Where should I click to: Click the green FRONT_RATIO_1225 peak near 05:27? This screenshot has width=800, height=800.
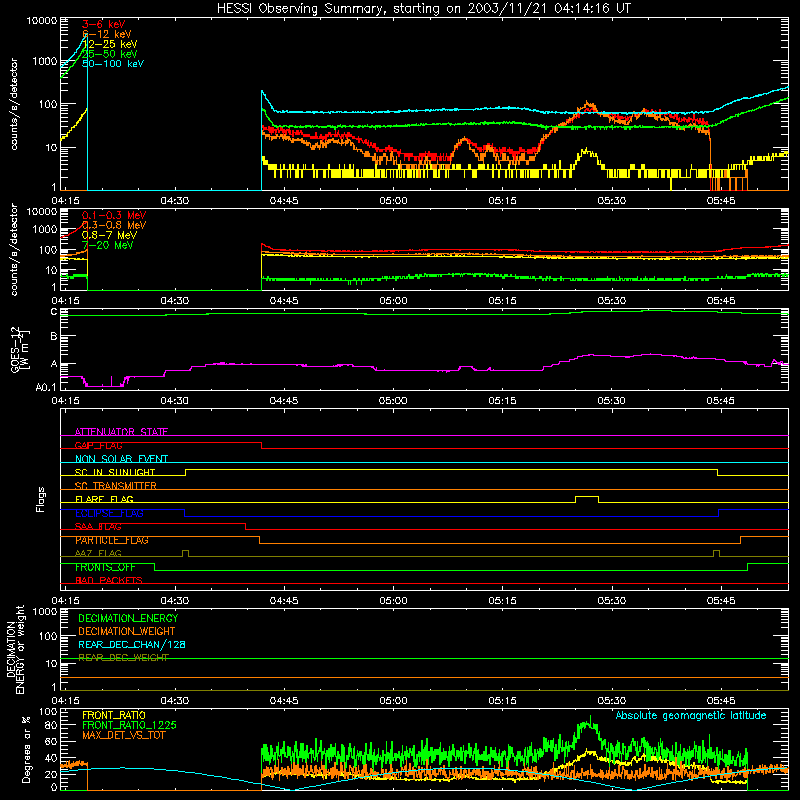pos(589,723)
